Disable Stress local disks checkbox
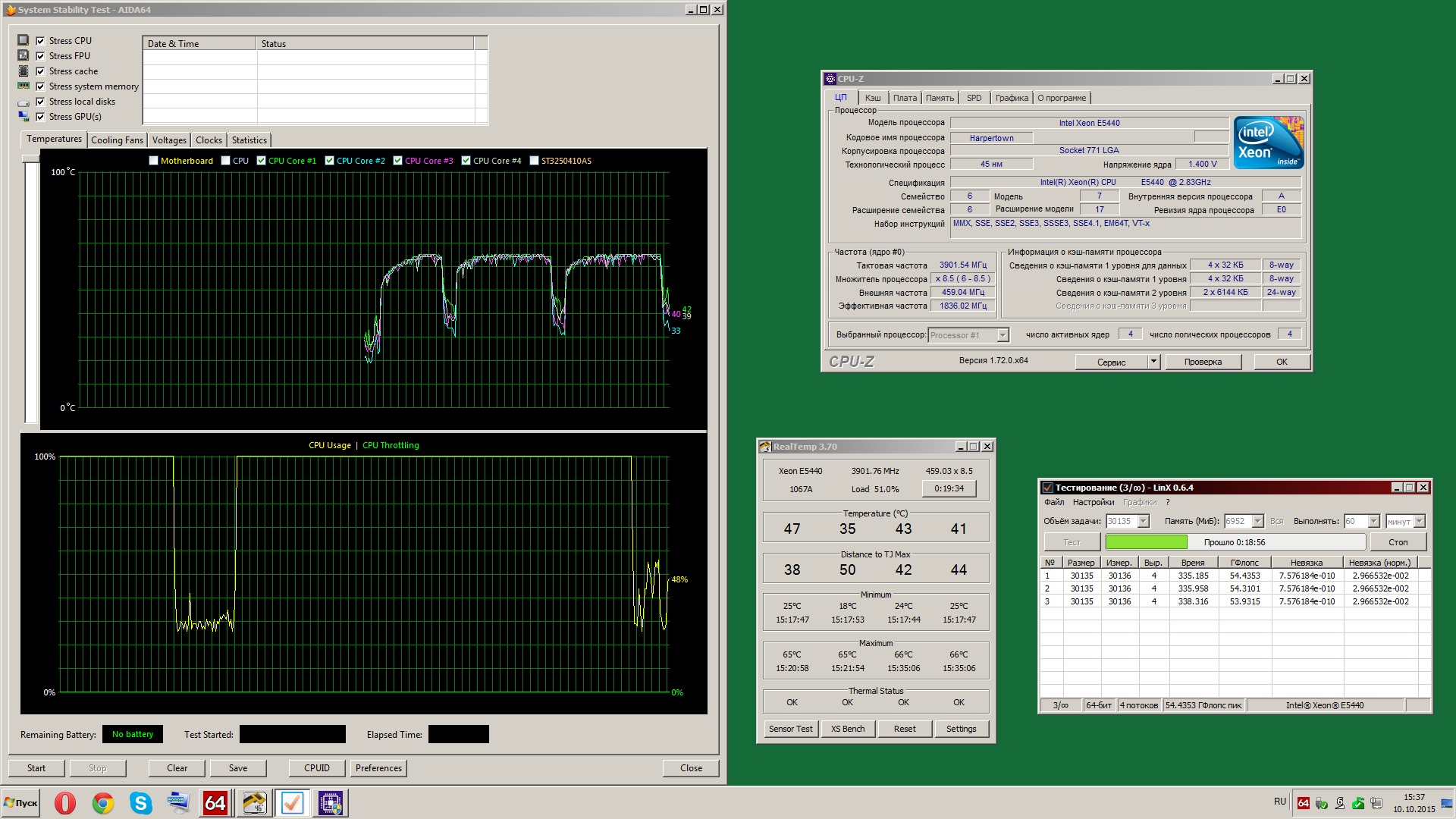The height and width of the screenshot is (819, 1456). (41, 102)
